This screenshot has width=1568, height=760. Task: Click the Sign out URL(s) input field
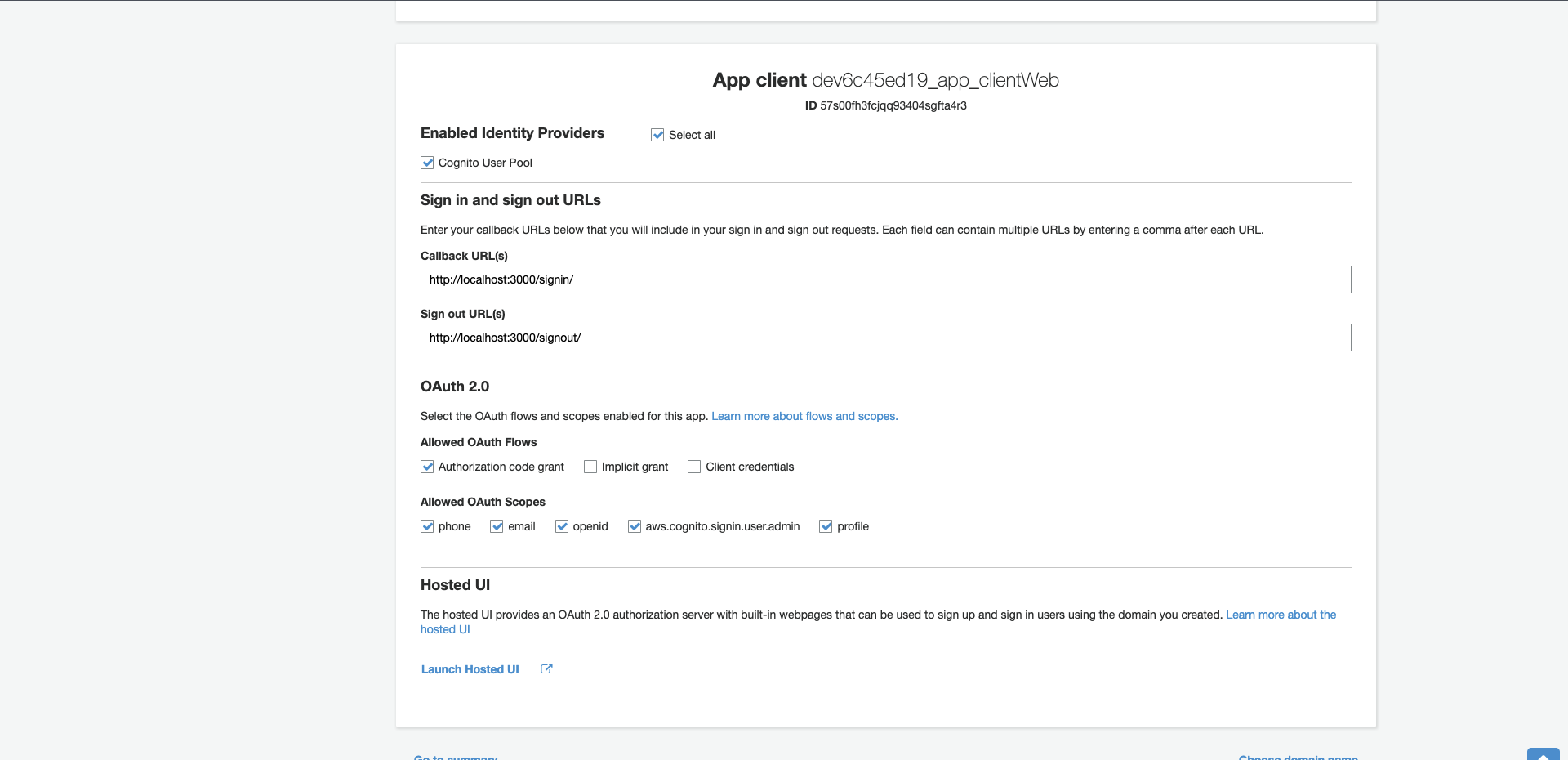pos(885,338)
